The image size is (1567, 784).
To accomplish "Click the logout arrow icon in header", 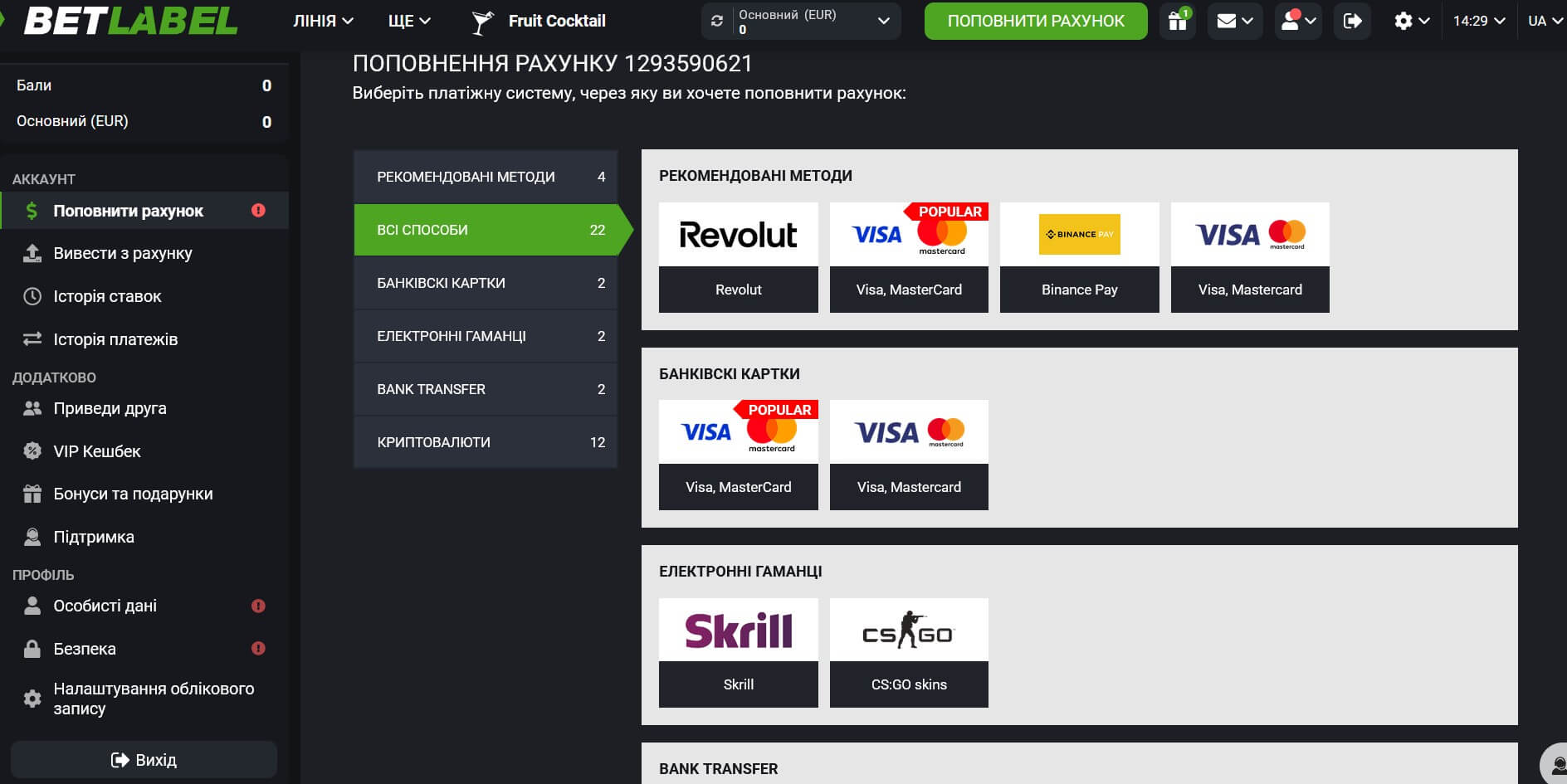I will (1352, 21).
